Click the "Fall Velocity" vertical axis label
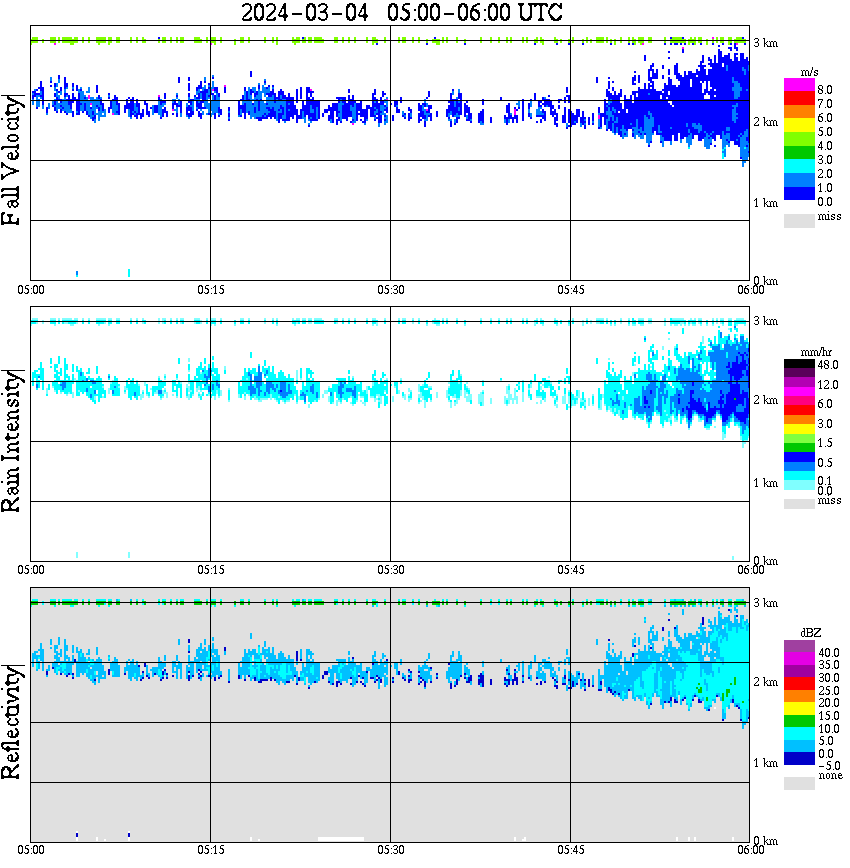Image resolution: width=850 pixels, height=868 pixels. click(x=11, y=160)
